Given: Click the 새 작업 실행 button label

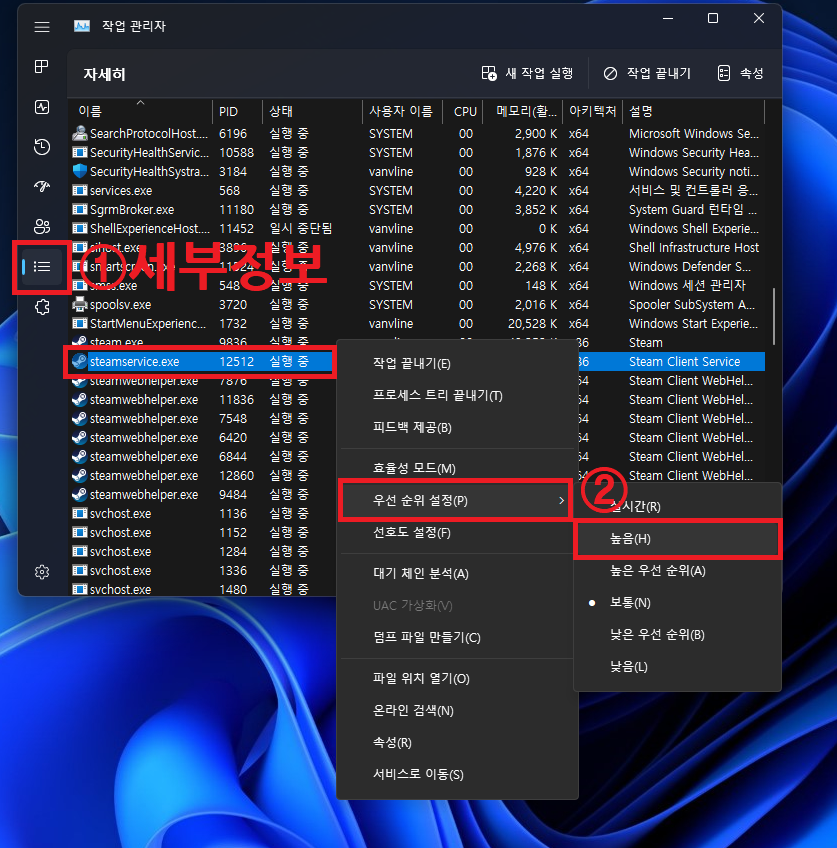Looking at the screenshot, I should 539,73.
